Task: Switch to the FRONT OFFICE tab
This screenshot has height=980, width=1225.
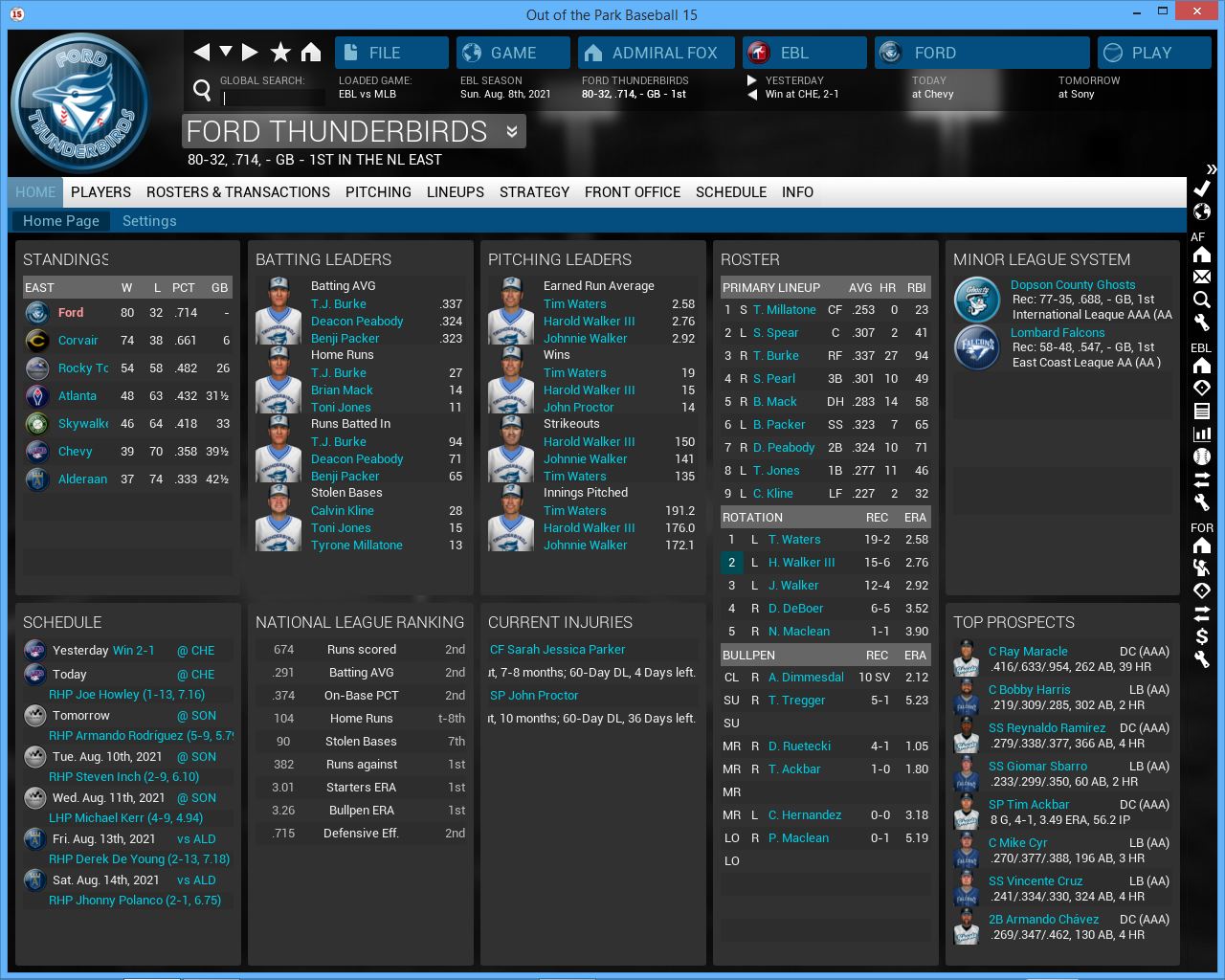Action: point(633,192)
